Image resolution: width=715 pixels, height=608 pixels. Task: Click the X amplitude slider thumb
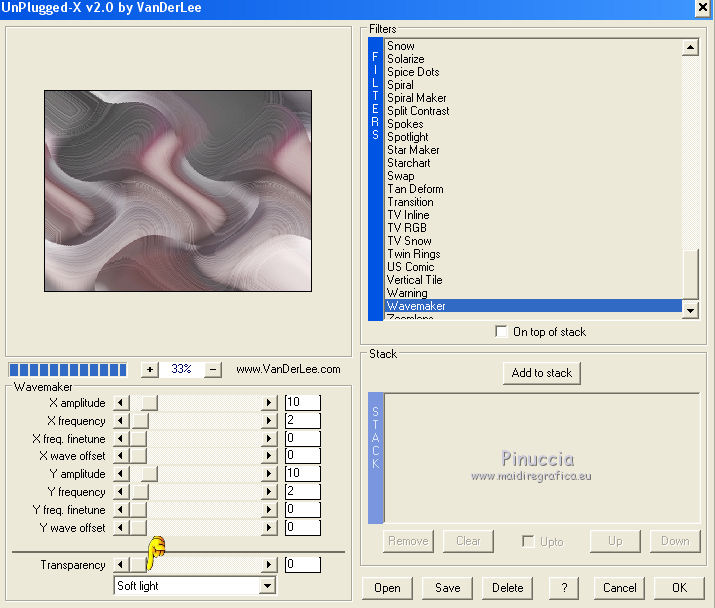pyautogui.click(x=149, y=403)
